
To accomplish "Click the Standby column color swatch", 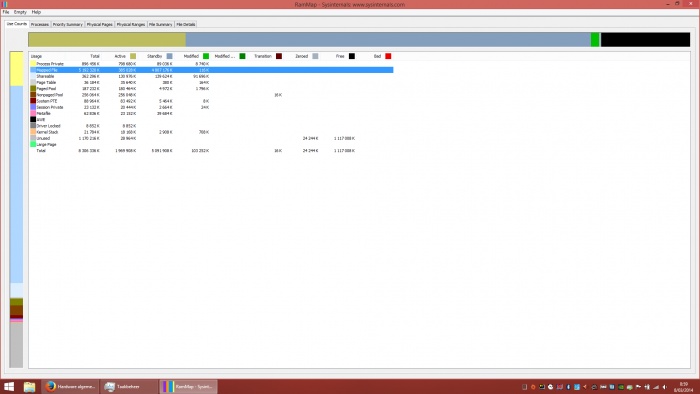I will [x=169, y=56].
